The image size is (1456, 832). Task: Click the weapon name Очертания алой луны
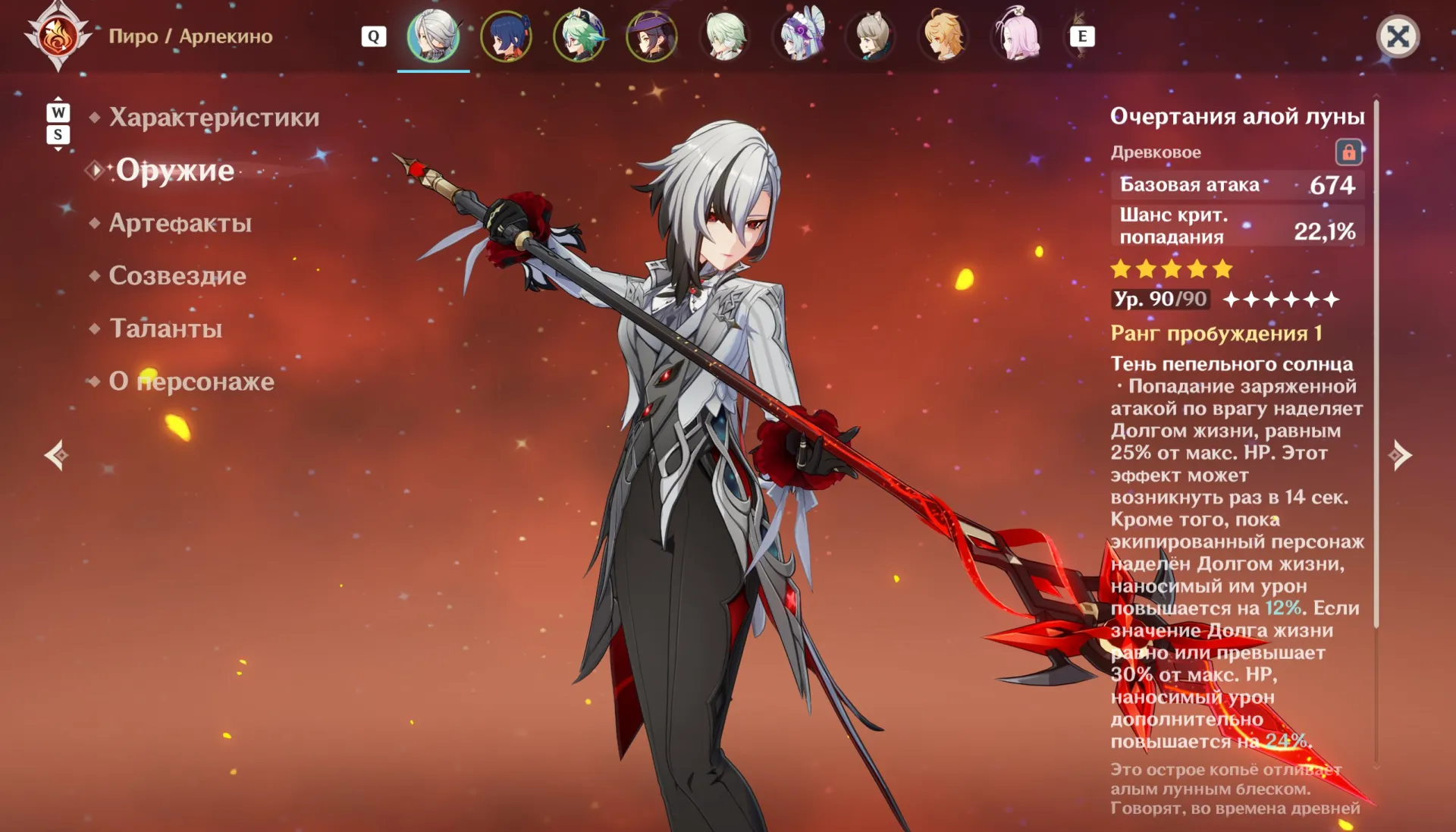tap(1237, 116)
